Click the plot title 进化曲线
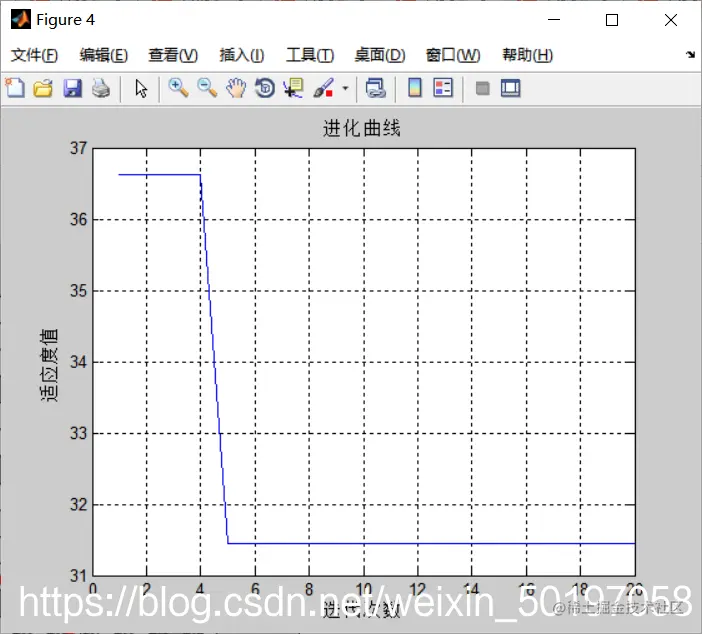 pyautogui.click(x=361, y=128)
